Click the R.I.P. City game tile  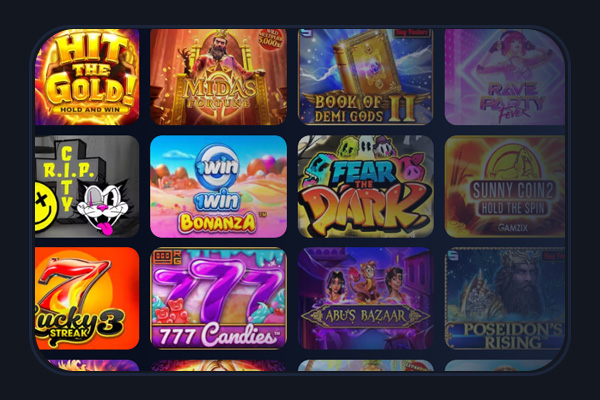87,186
